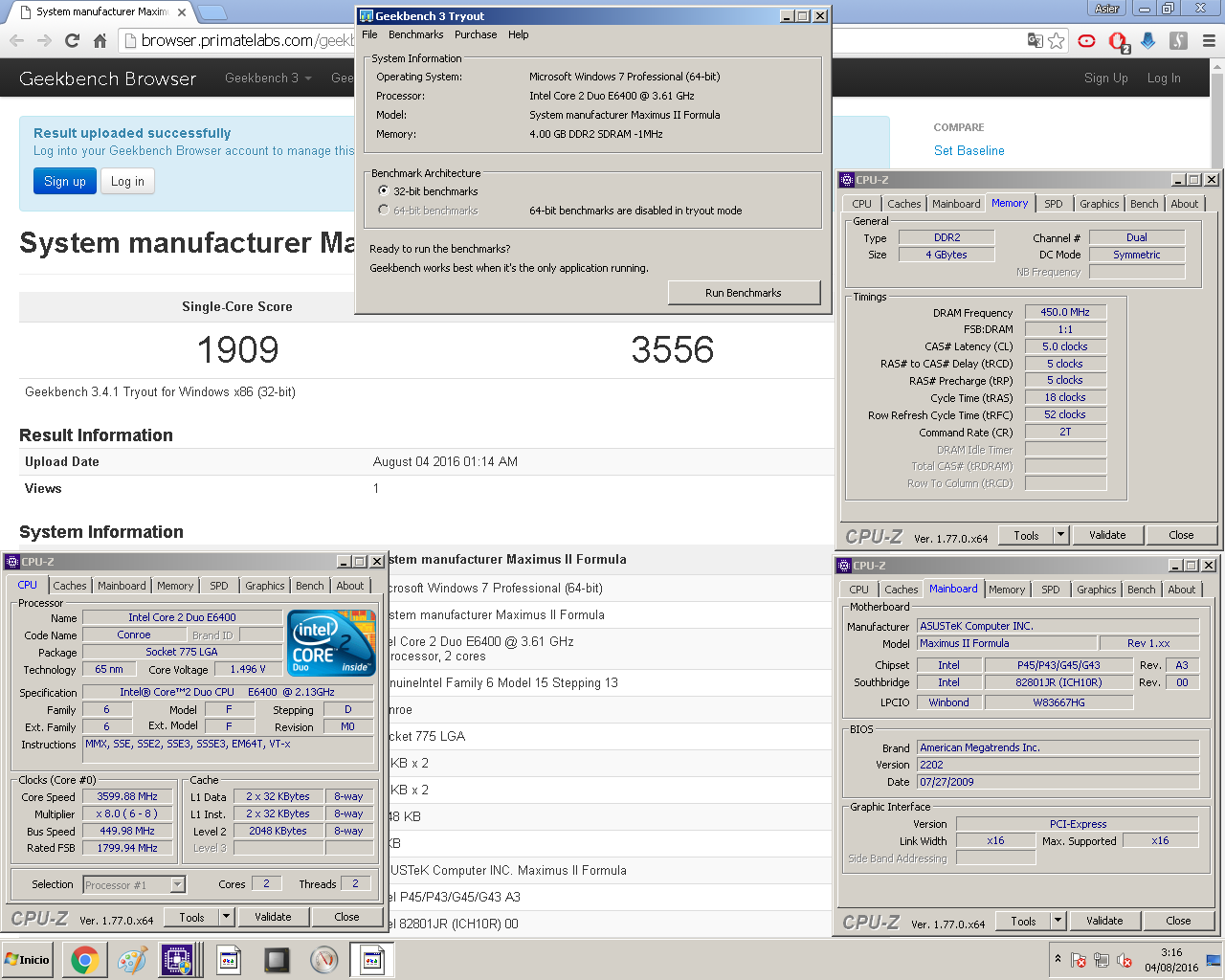Click the network tray icon
The width and height of the screenshot is (1225, 980).
pos(1102,960)
